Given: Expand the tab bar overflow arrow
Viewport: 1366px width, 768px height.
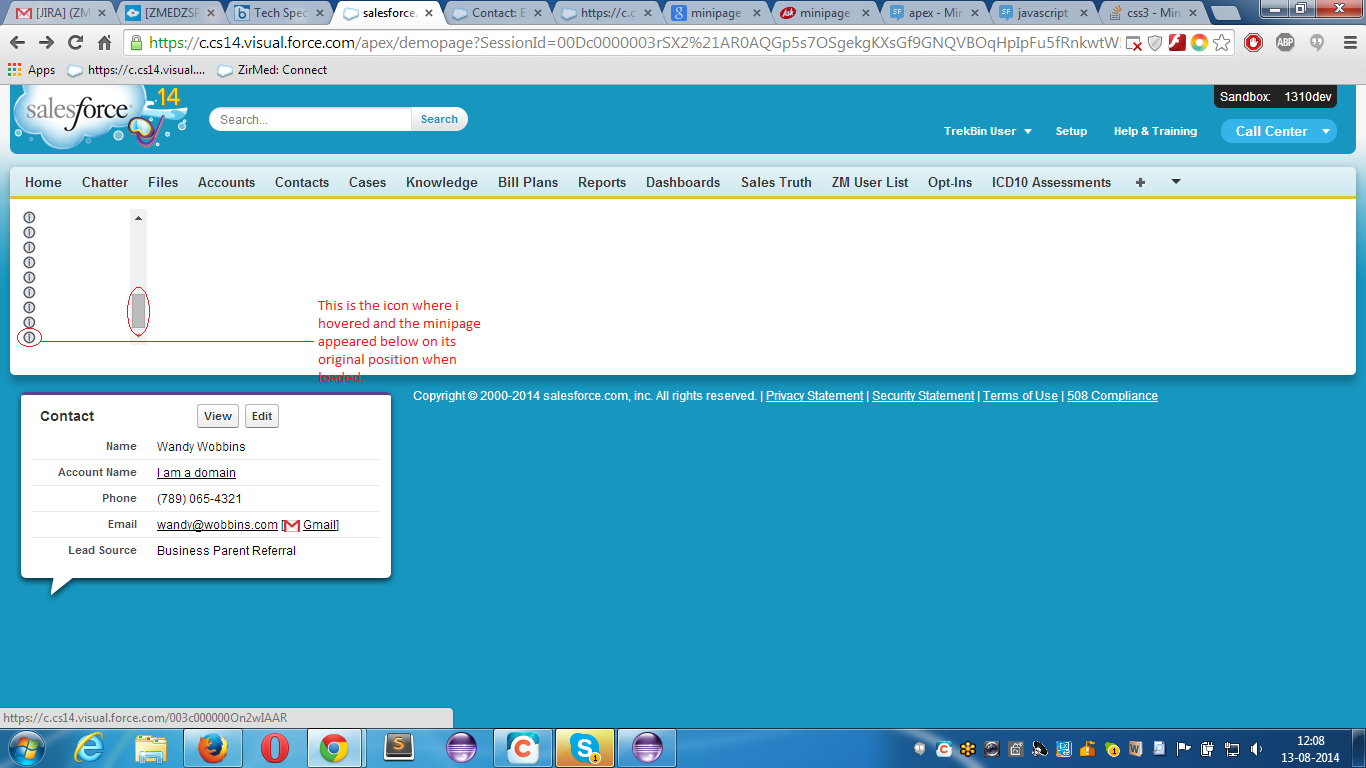Looking at the screenshot, I should [x=1176, y=181].
